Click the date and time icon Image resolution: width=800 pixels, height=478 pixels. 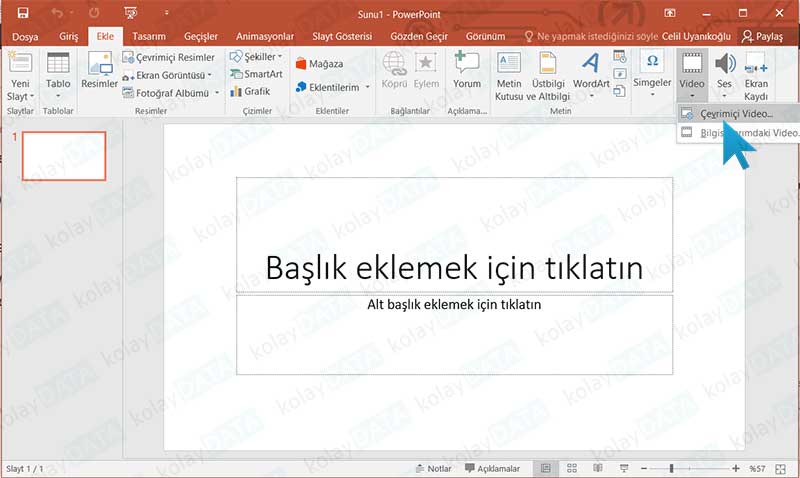coord(619,57)
